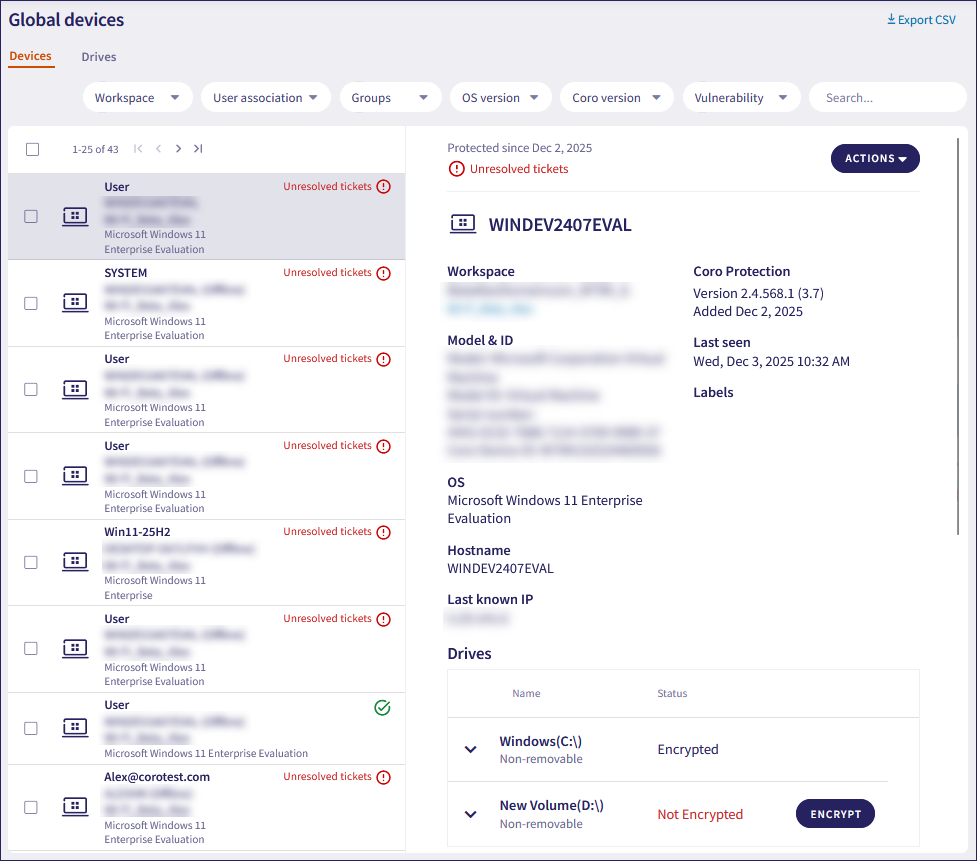Select the Devices tab
The height and width of the screenshot is (861, 977).
pyautogui.click(x=30, y=56)
